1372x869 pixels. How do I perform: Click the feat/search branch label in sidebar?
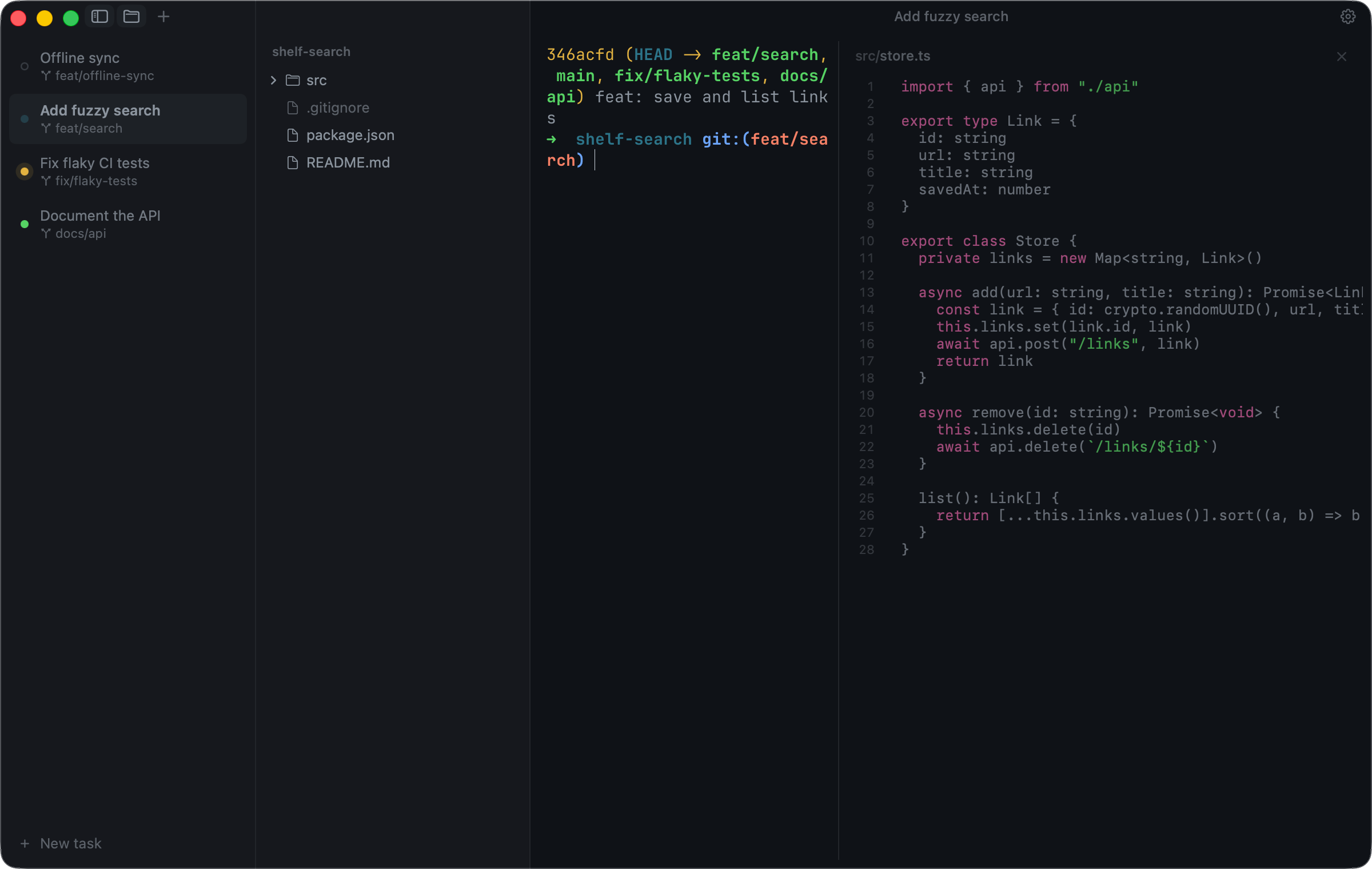point(89,128)
